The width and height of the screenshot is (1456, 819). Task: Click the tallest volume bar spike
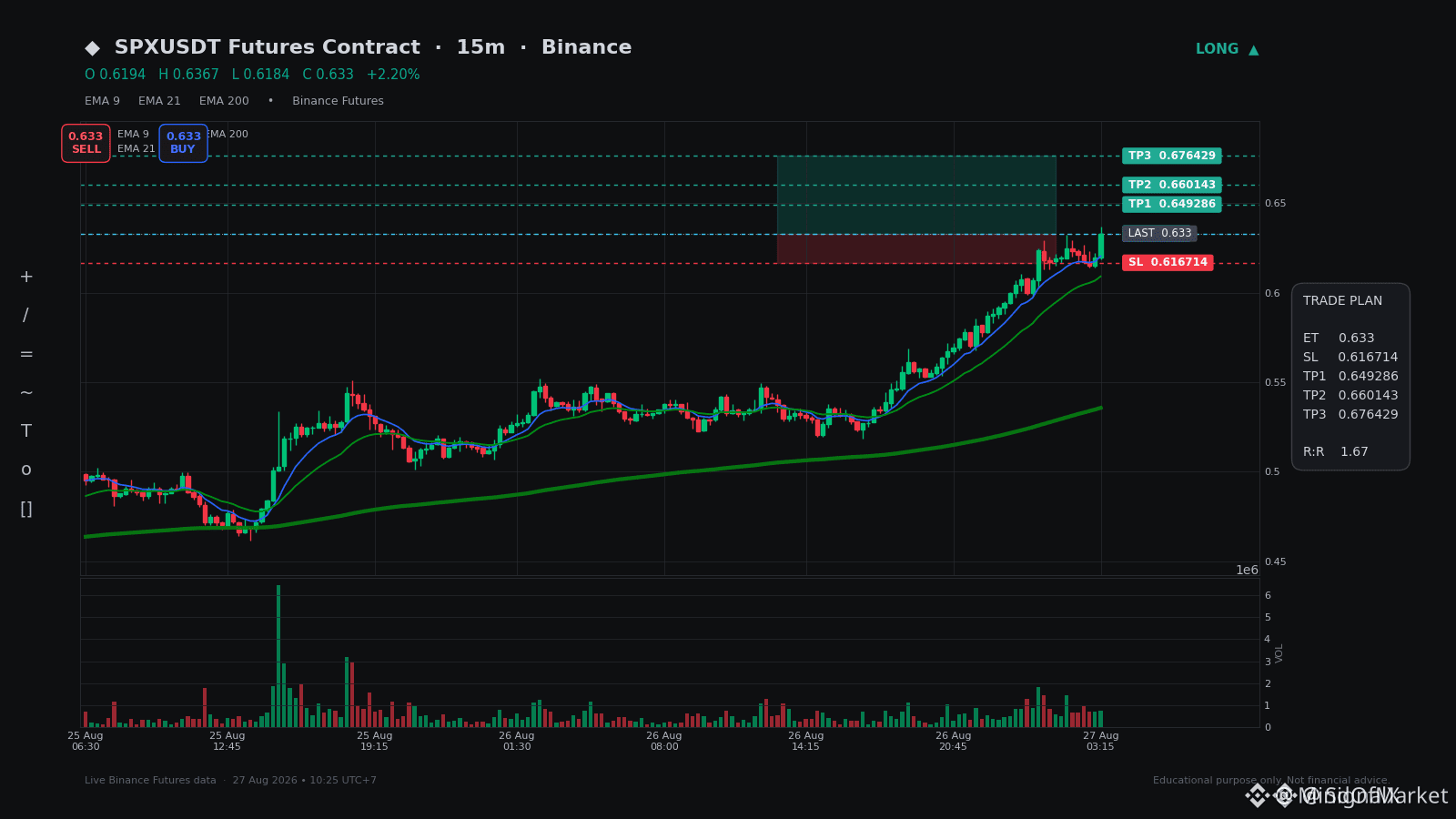pyautogui.click(x=278, y=655)
